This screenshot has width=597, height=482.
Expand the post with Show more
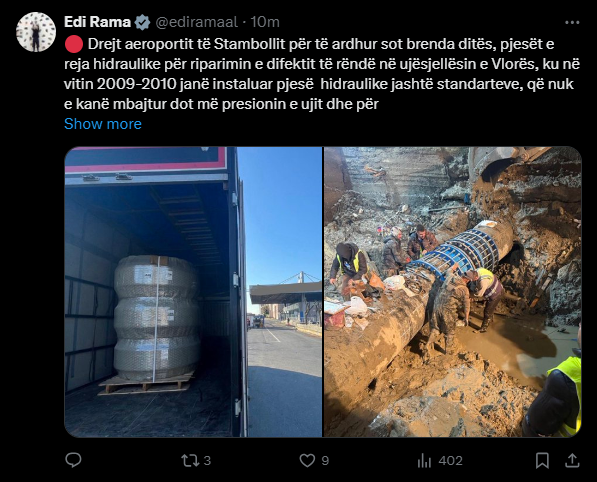(103, 124)
